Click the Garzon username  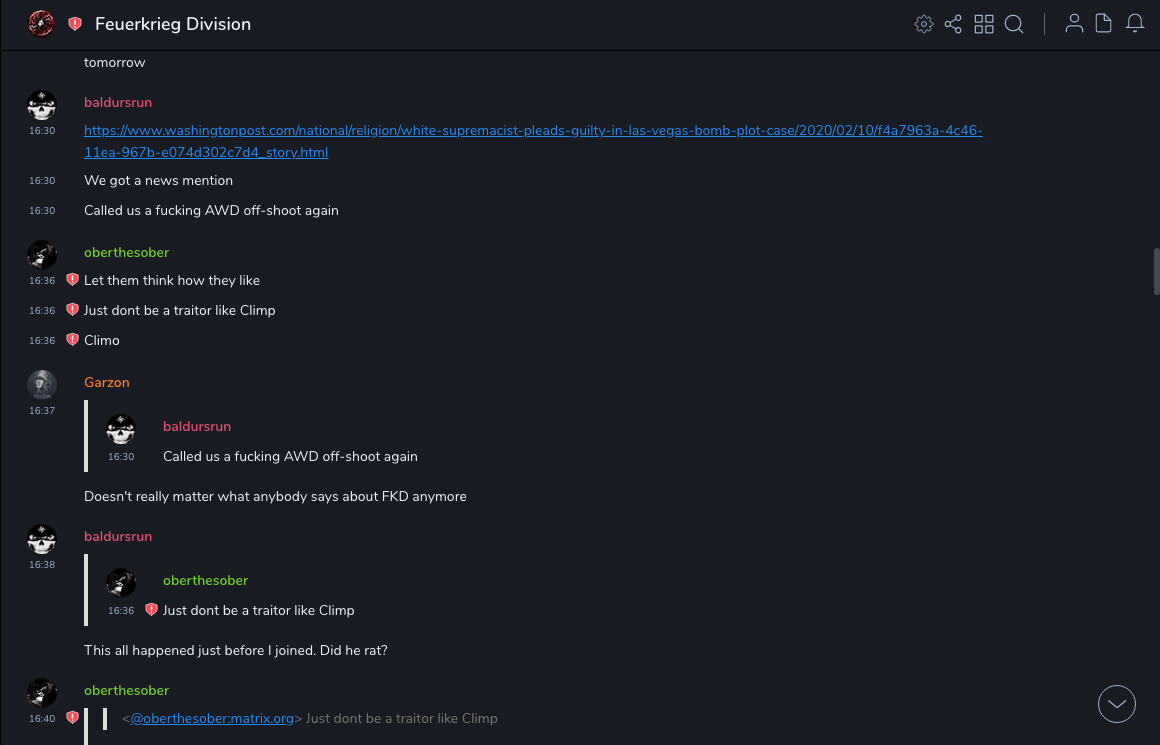pyautogui.click(x=106, y=382)
